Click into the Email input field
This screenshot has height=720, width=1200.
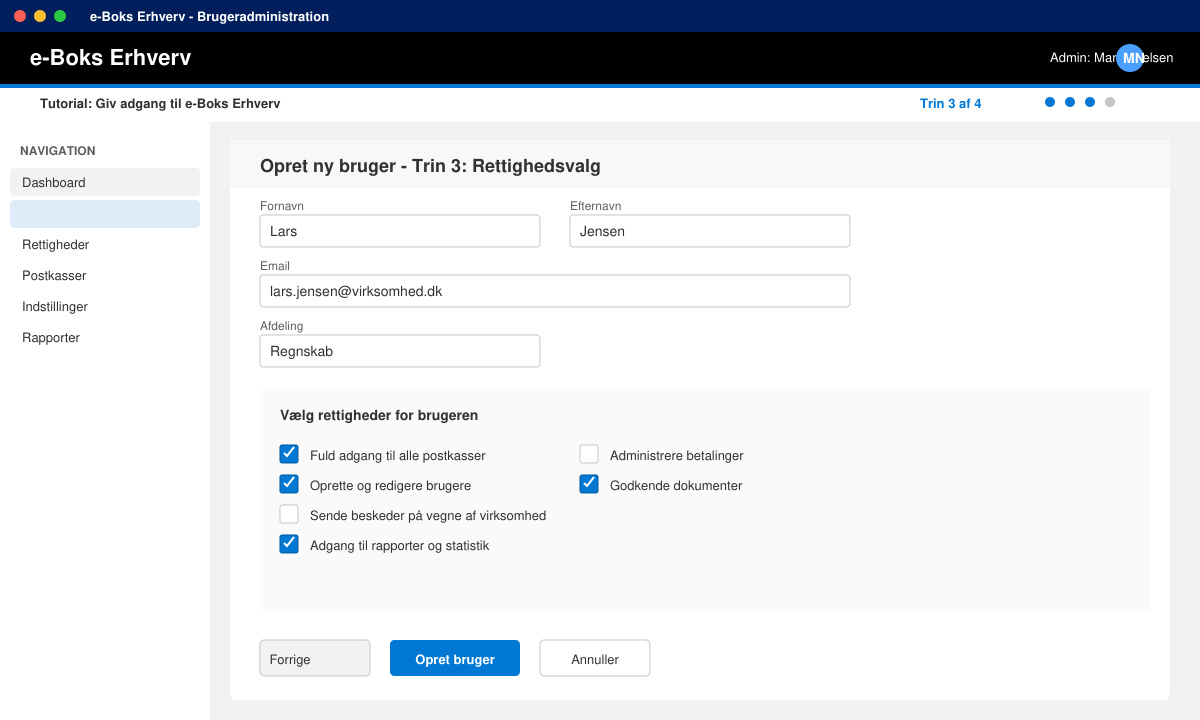pos(555,291)
